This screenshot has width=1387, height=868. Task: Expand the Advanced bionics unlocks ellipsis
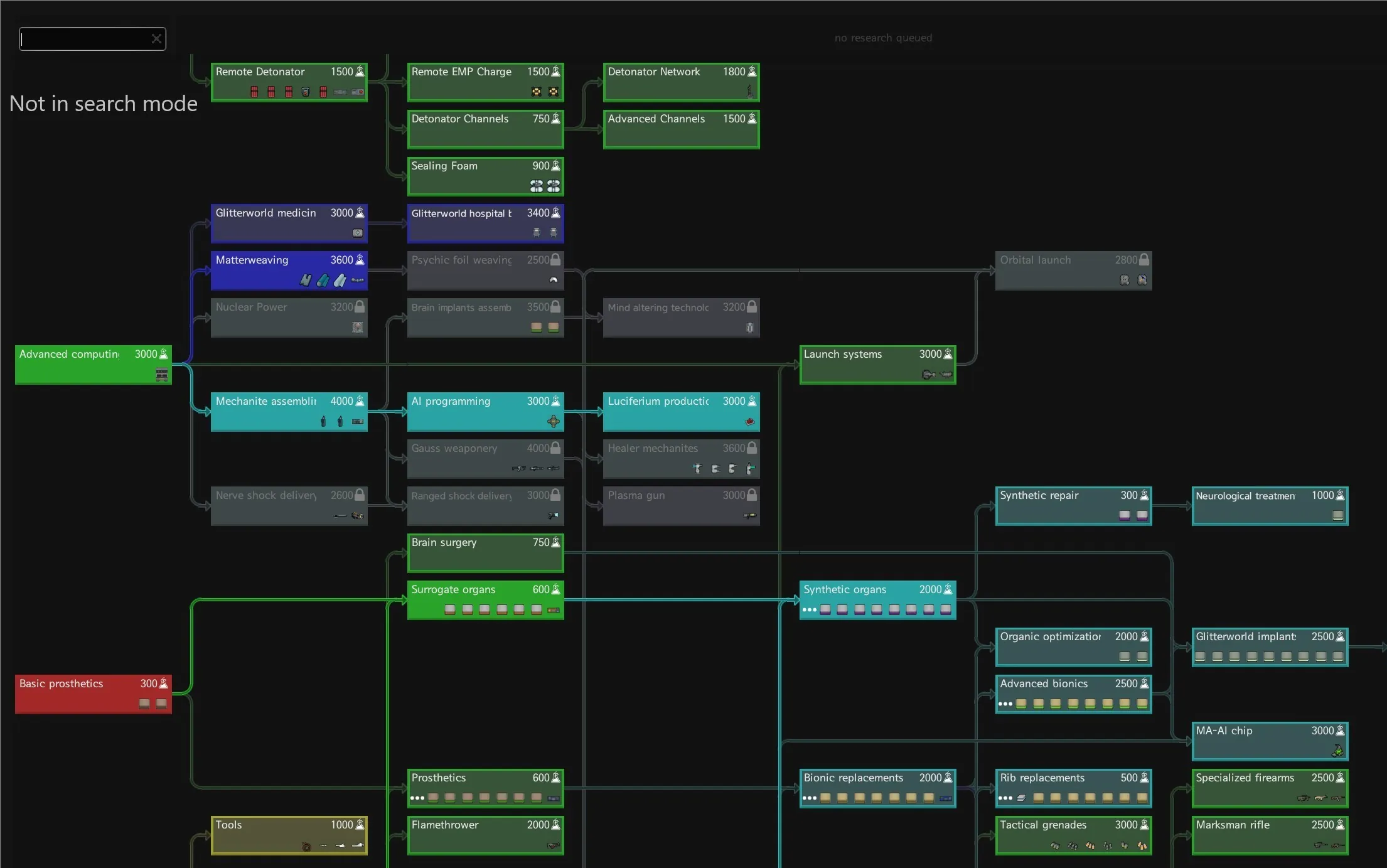[x=1005, y=704]
